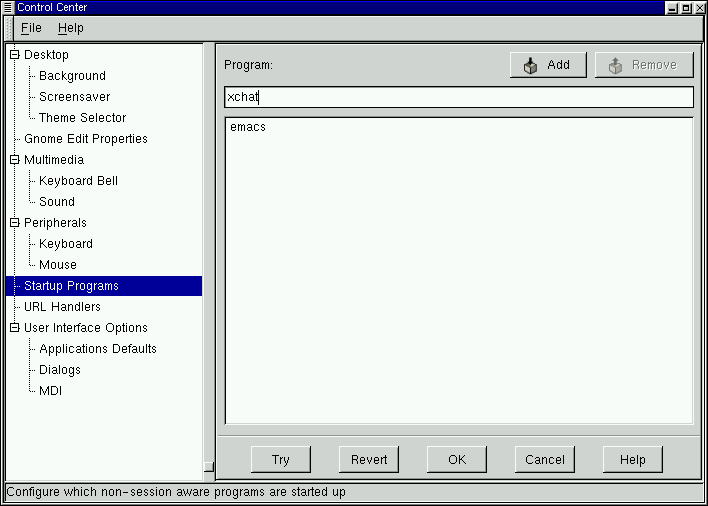Select URL Handlers in the sidebar
708x506 pixels.
(62, 307)
